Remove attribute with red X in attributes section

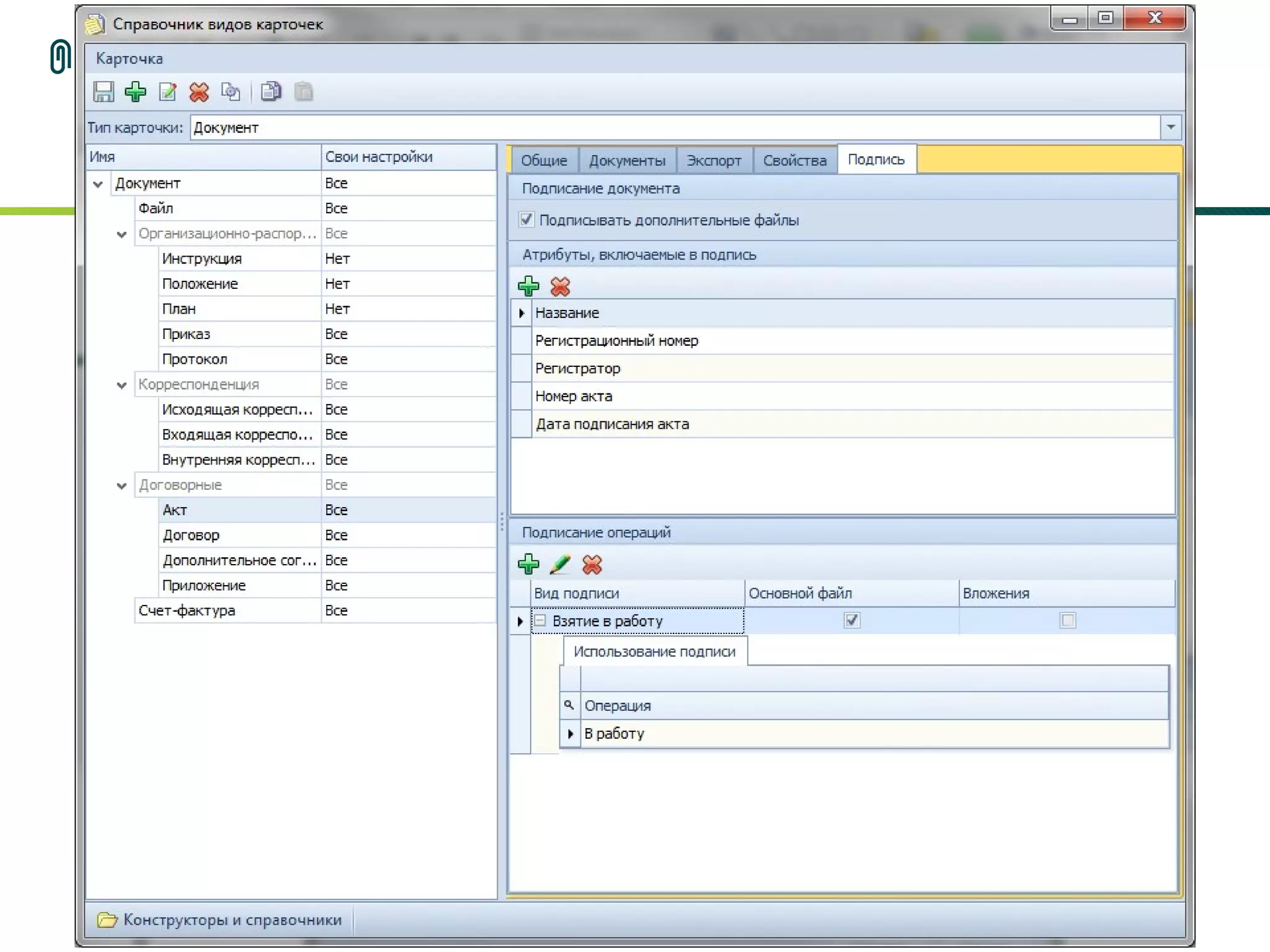(560, 286)
